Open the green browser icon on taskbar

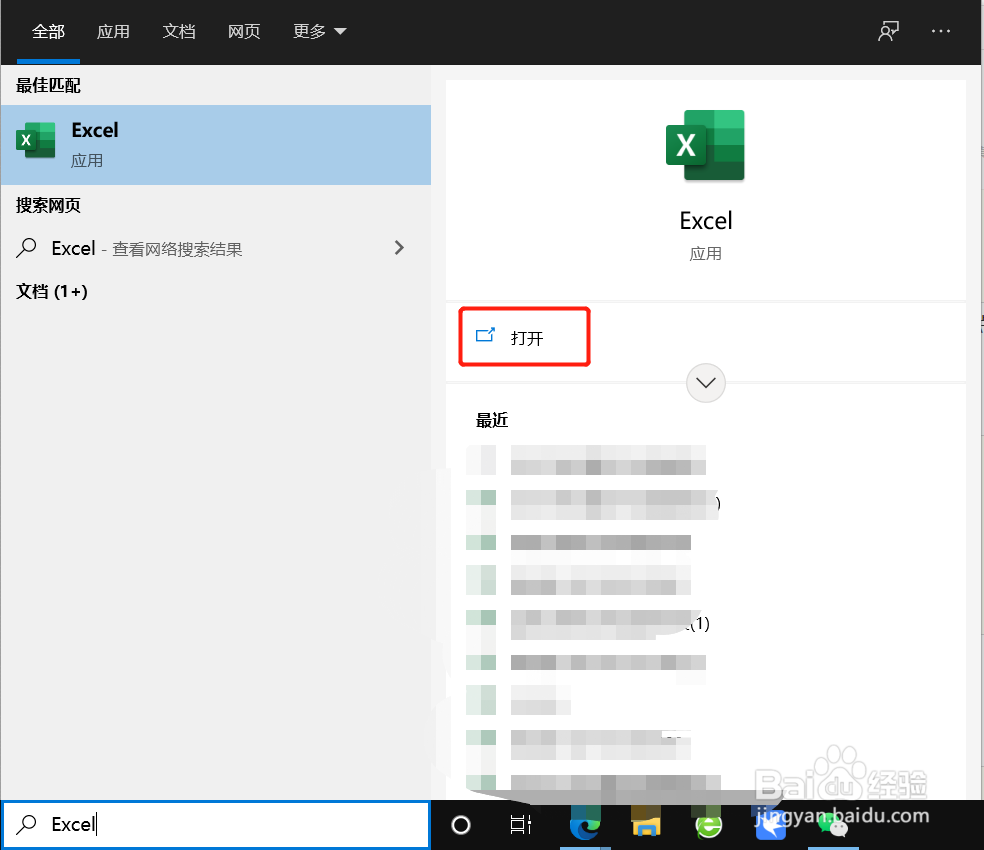709,825
